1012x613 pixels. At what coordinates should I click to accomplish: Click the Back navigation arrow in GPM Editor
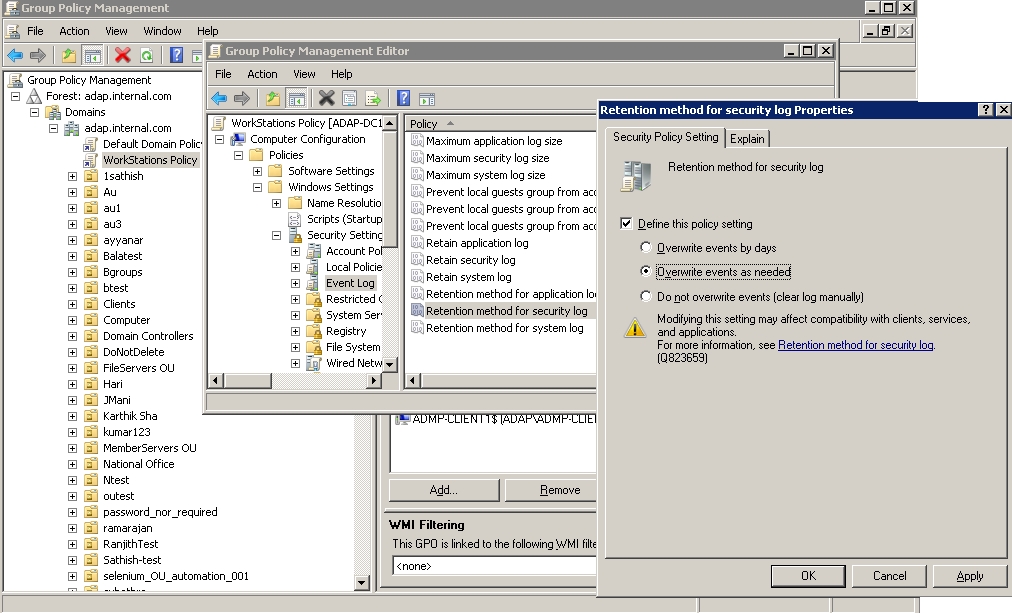click(220, 97)
